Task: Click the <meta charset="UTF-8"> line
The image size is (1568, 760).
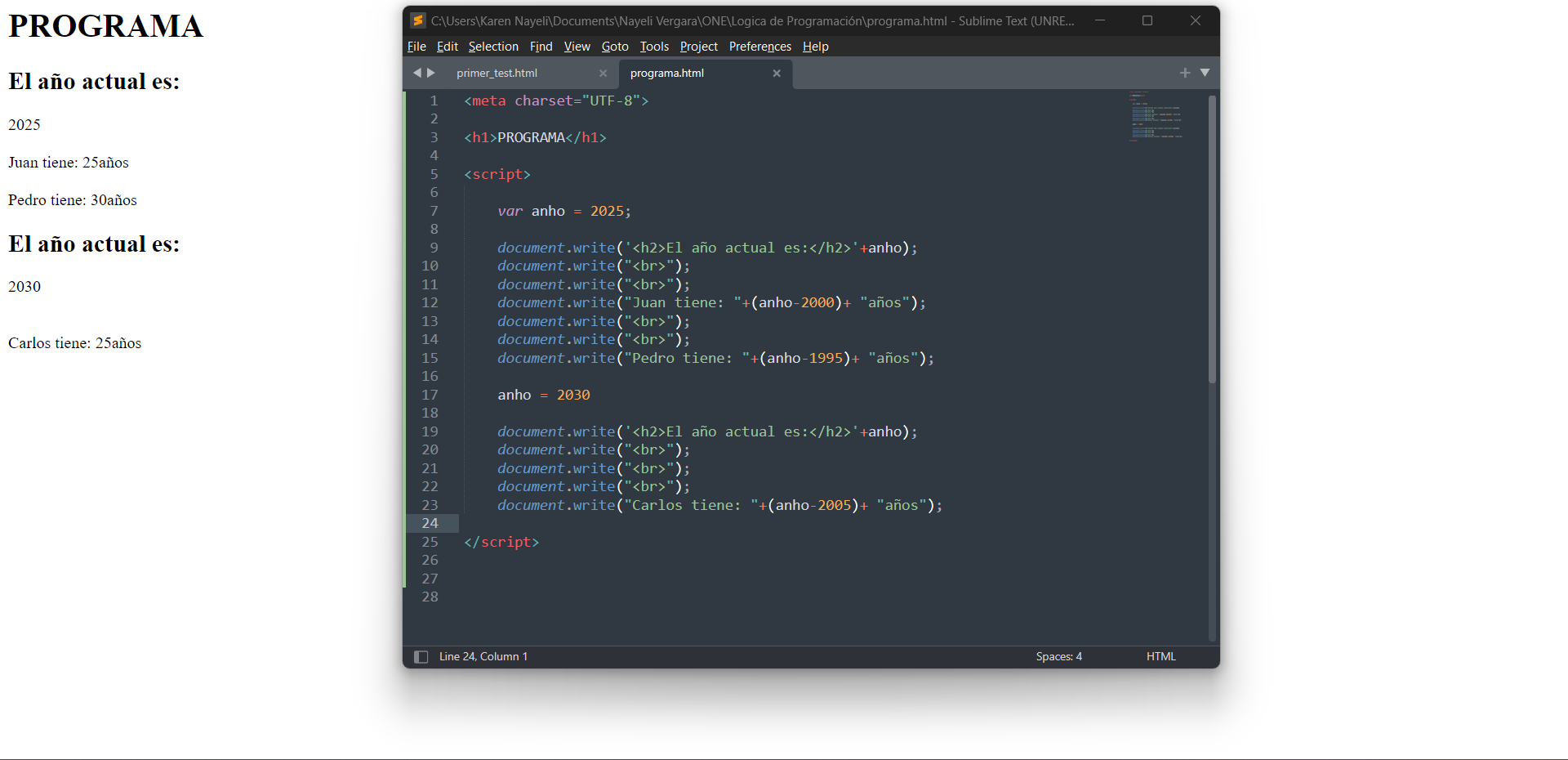Action: tap(556, 101)
